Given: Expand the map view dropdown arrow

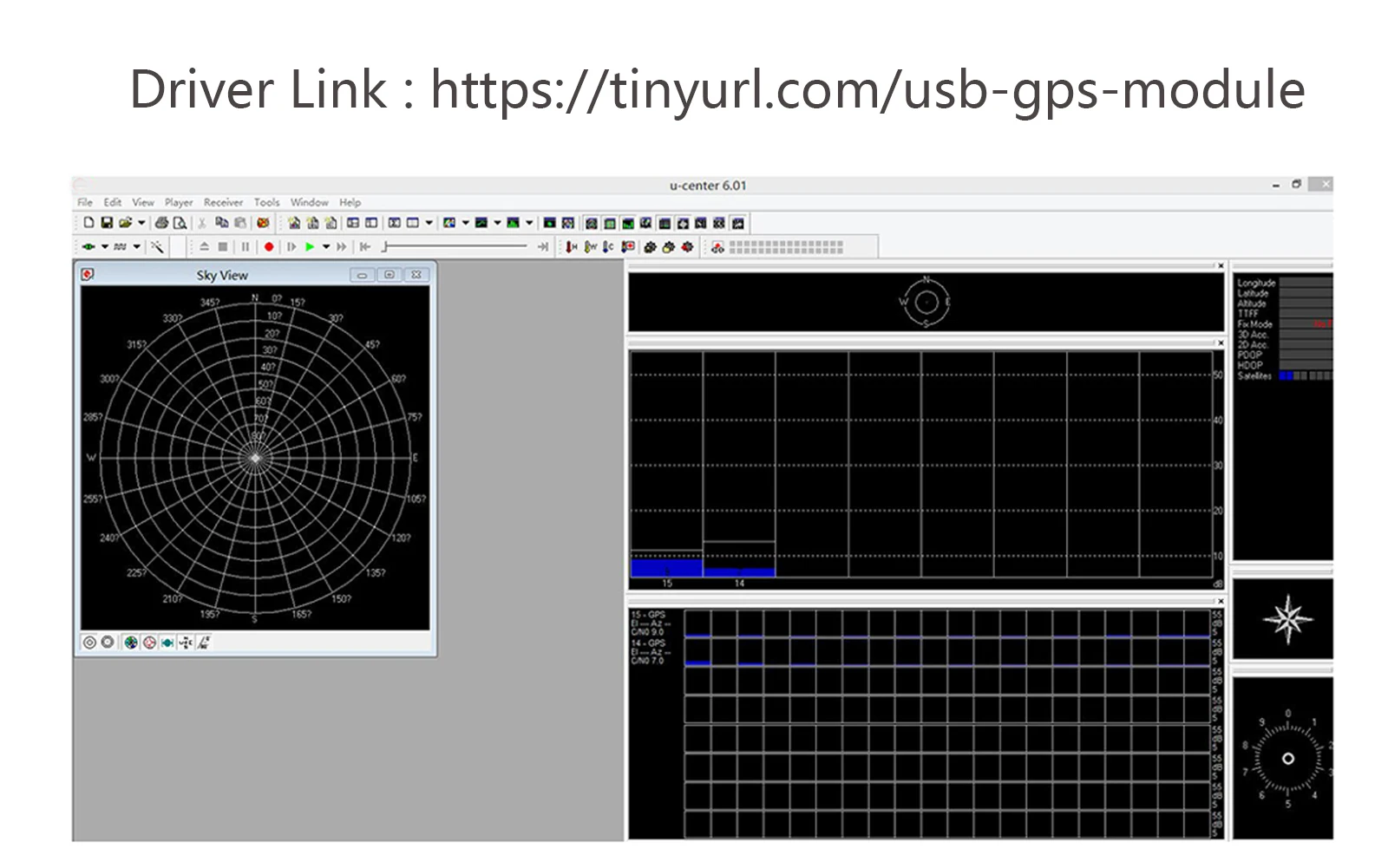Looking at the screenshot, I should pos(465,223).
